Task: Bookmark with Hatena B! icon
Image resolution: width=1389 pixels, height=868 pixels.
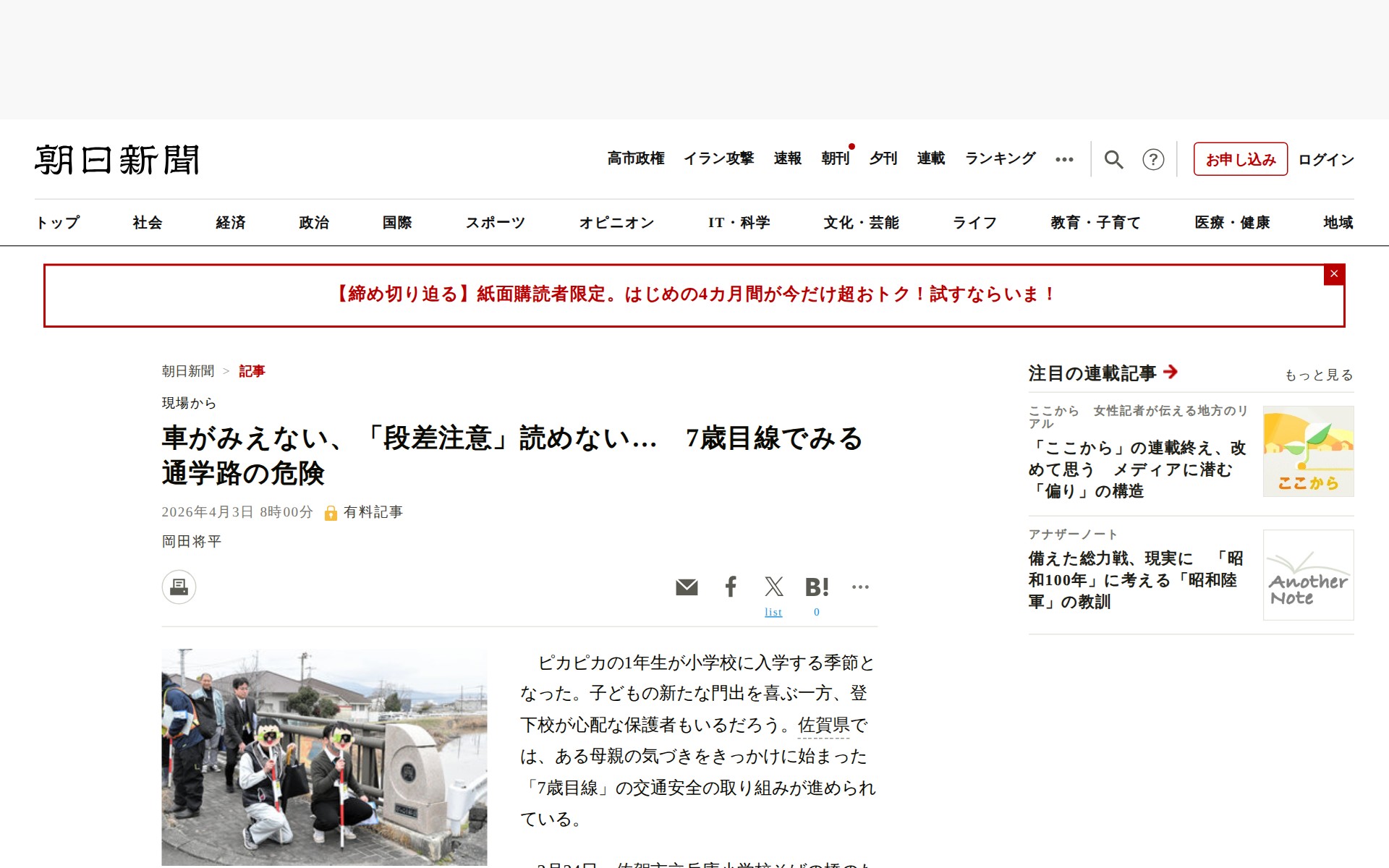Action: 817,587
